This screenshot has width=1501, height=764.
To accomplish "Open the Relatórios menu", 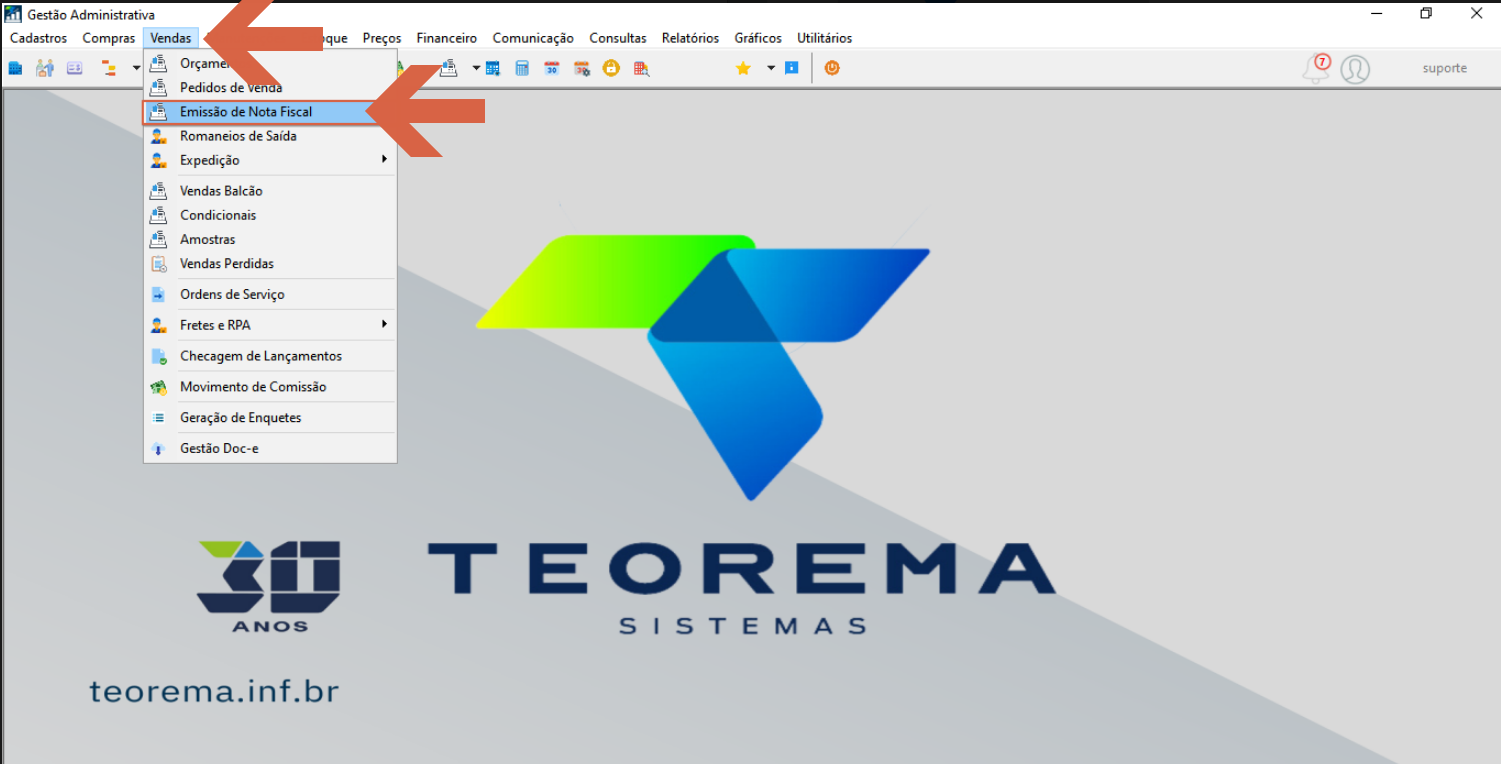I will [x=690, y=38].
